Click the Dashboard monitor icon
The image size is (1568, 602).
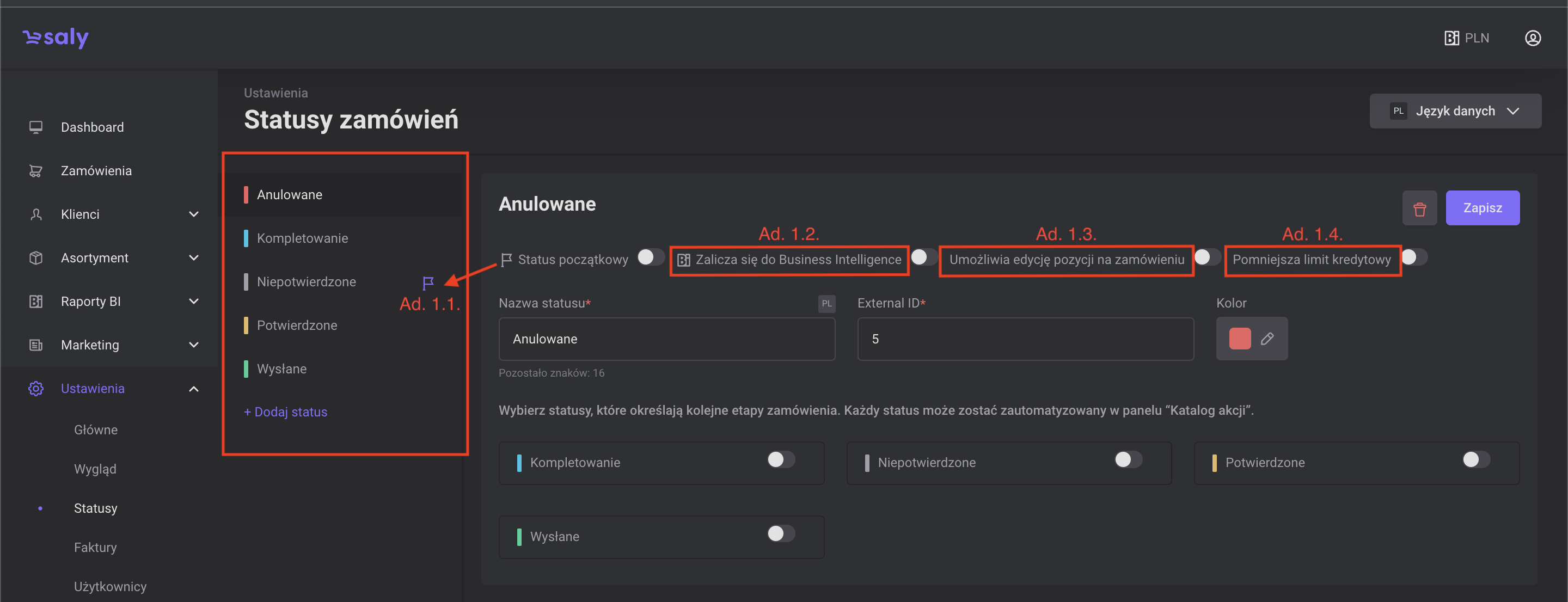coord(36,127)
